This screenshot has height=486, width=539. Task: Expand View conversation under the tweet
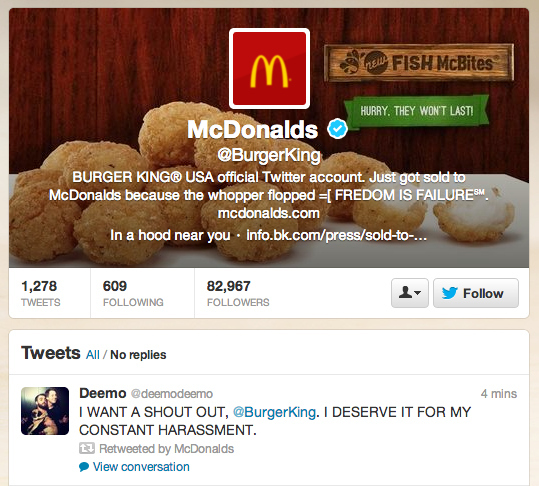(x=141, y=467)
